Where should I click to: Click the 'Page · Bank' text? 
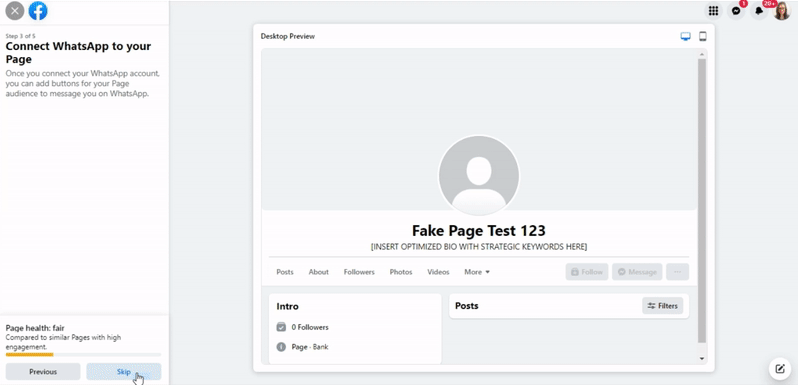point(310,347)
